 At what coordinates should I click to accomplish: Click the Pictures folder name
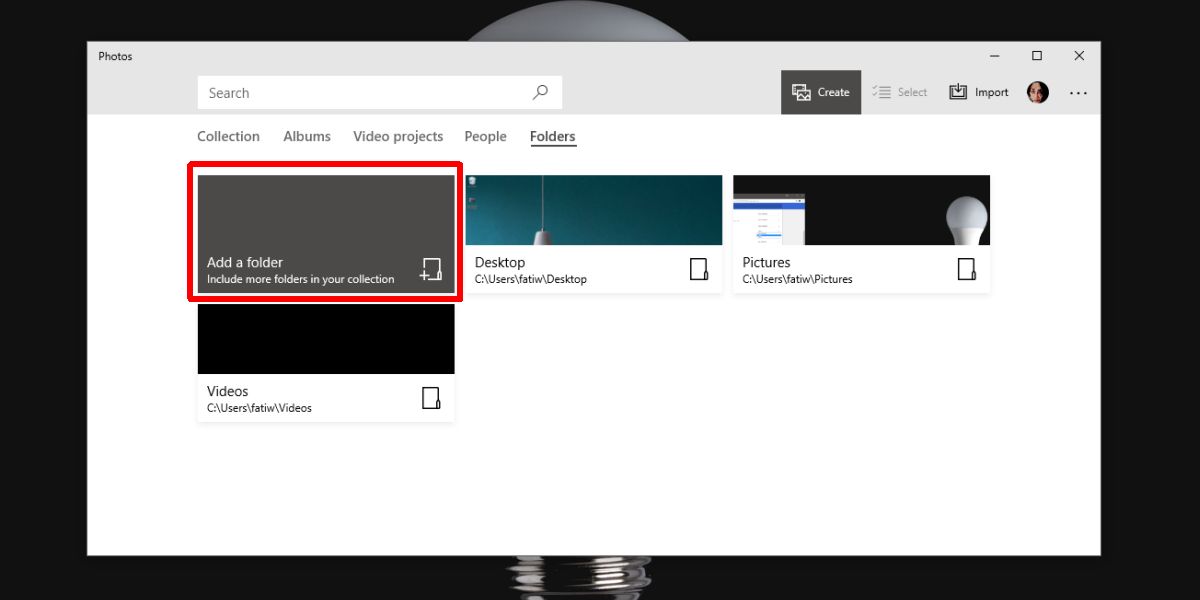(767, 262)
